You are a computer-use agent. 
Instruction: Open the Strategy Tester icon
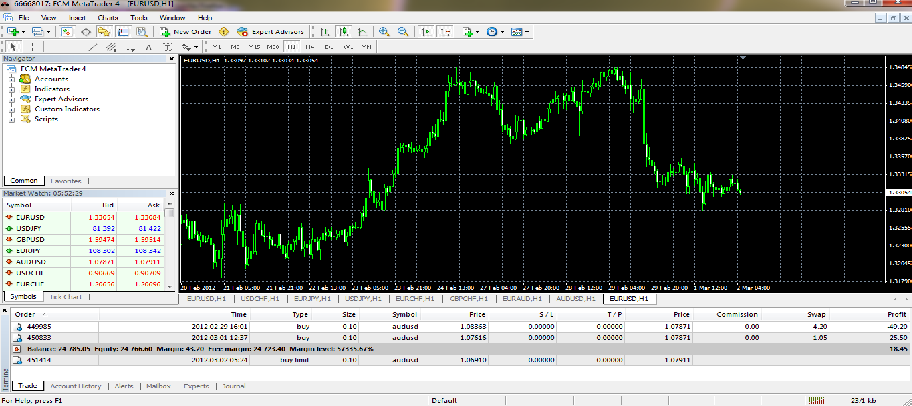tap(142, 31)
